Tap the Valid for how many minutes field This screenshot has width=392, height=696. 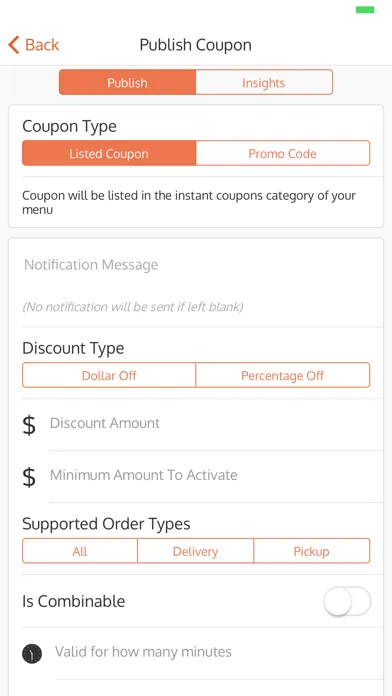[x=218, y=652]
